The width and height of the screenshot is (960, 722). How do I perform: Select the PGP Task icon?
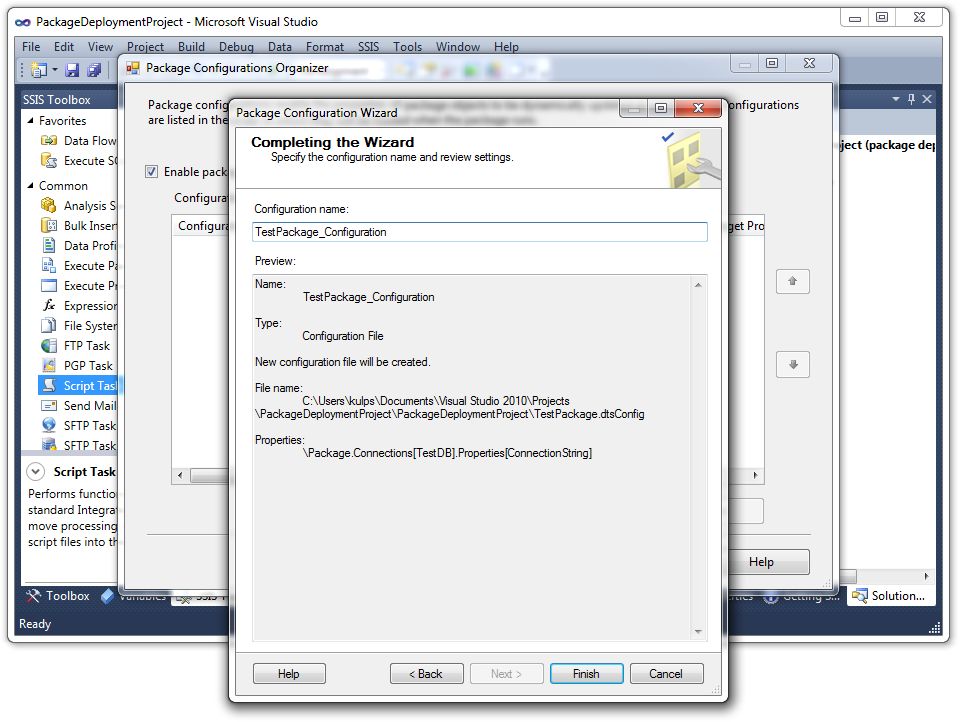click(48, 366)
